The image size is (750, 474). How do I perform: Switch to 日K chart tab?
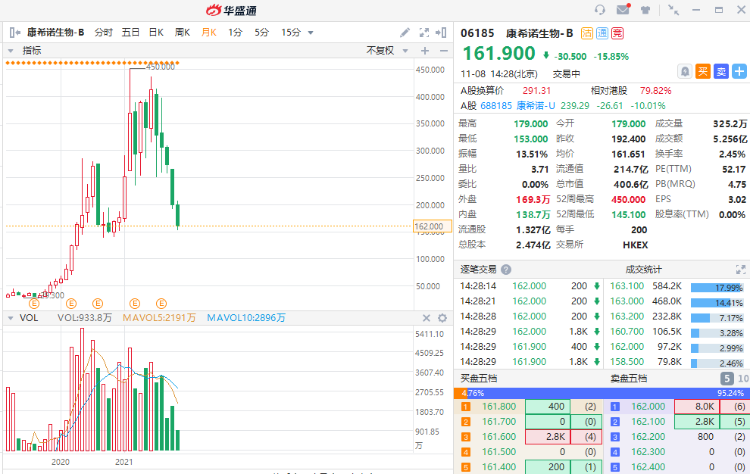tap(156, 33)
